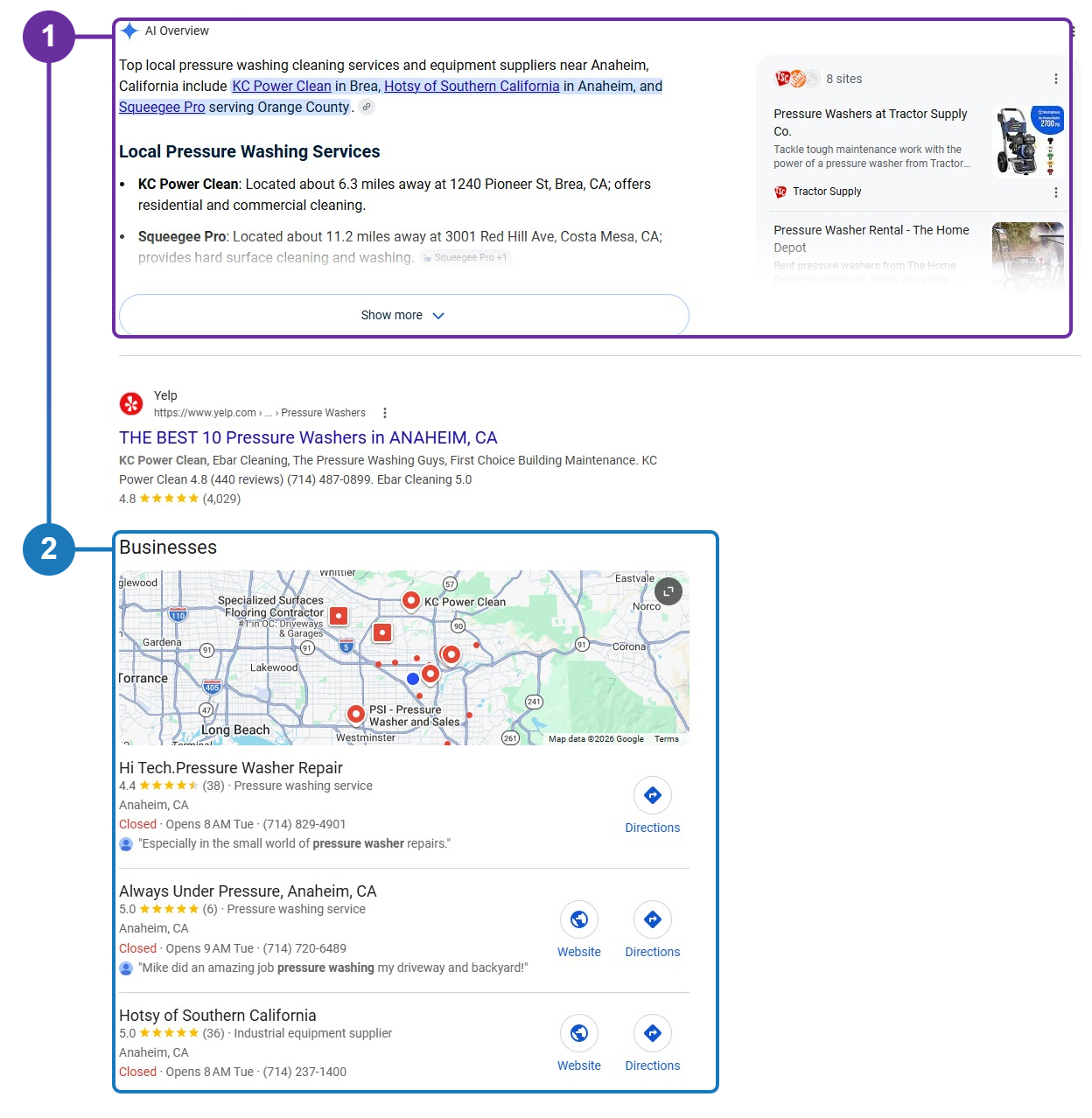Click the Tractor Supply logo icon
The height and width of the screenshot is (1118, 1092).
click(x=780, y=192)
